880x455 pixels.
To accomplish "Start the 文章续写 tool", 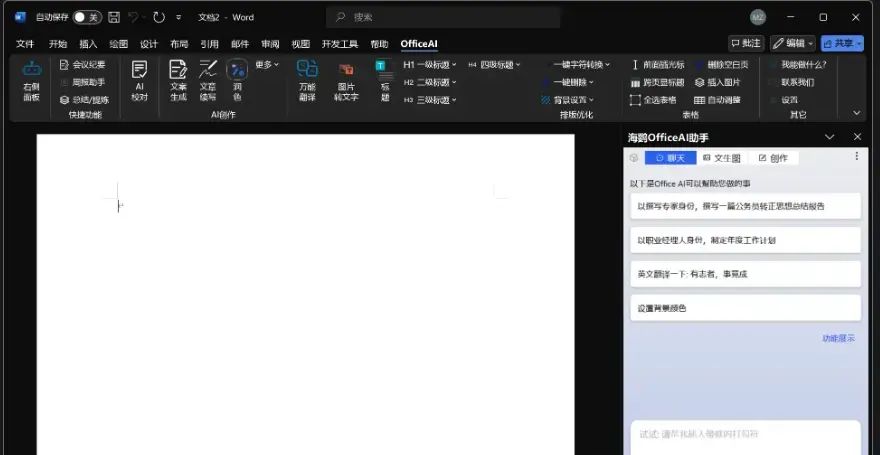I will (x=208, y=81).
